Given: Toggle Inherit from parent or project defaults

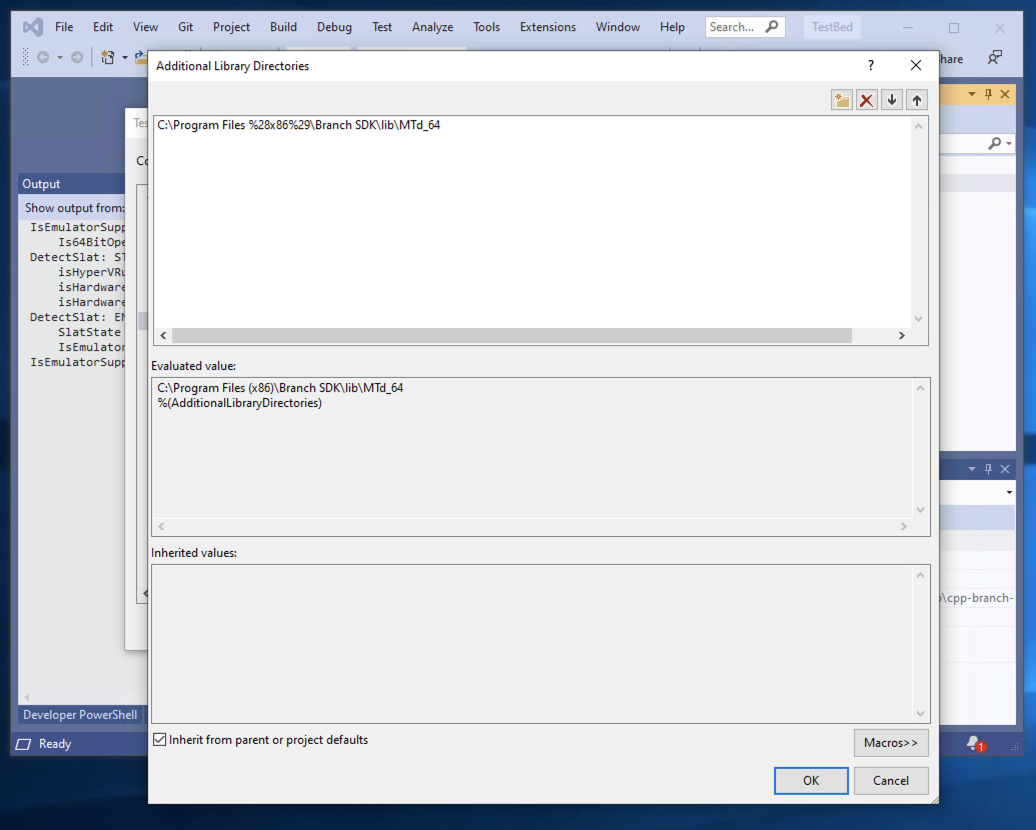Looking at the screenshot, I should 159,739.
